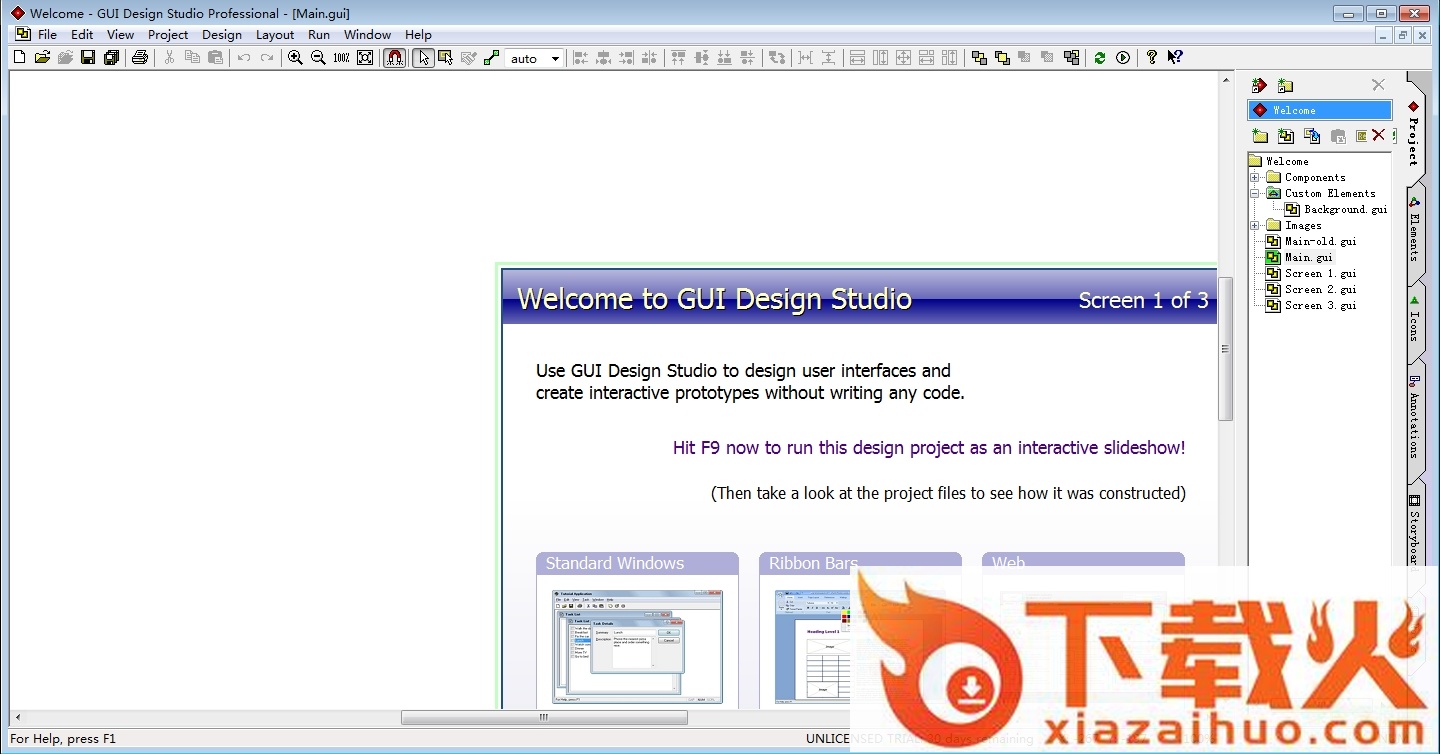1440x754 pixels.
Task: Open help with question mark icon
Action: (1152, 58)
